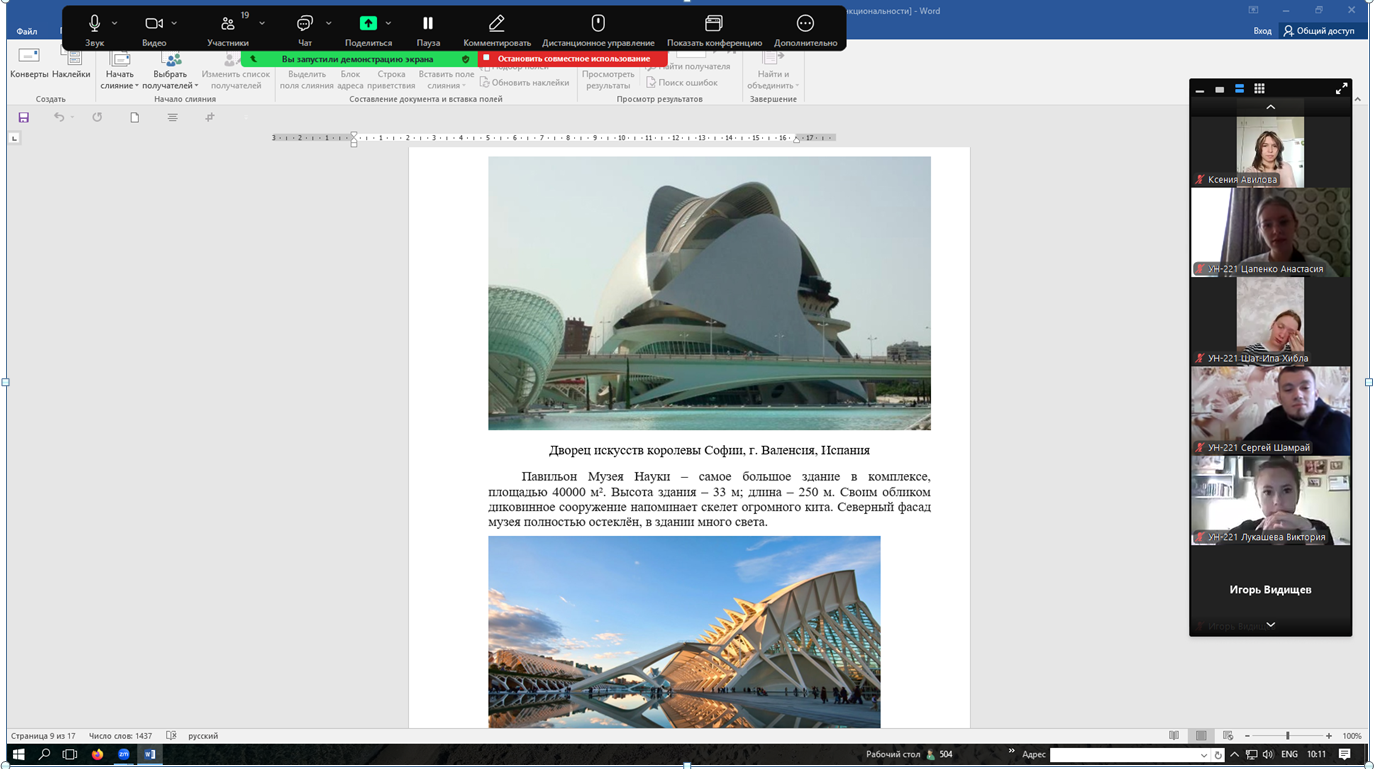Select Ксения Авилова video thumbnail

[1271, 152]
